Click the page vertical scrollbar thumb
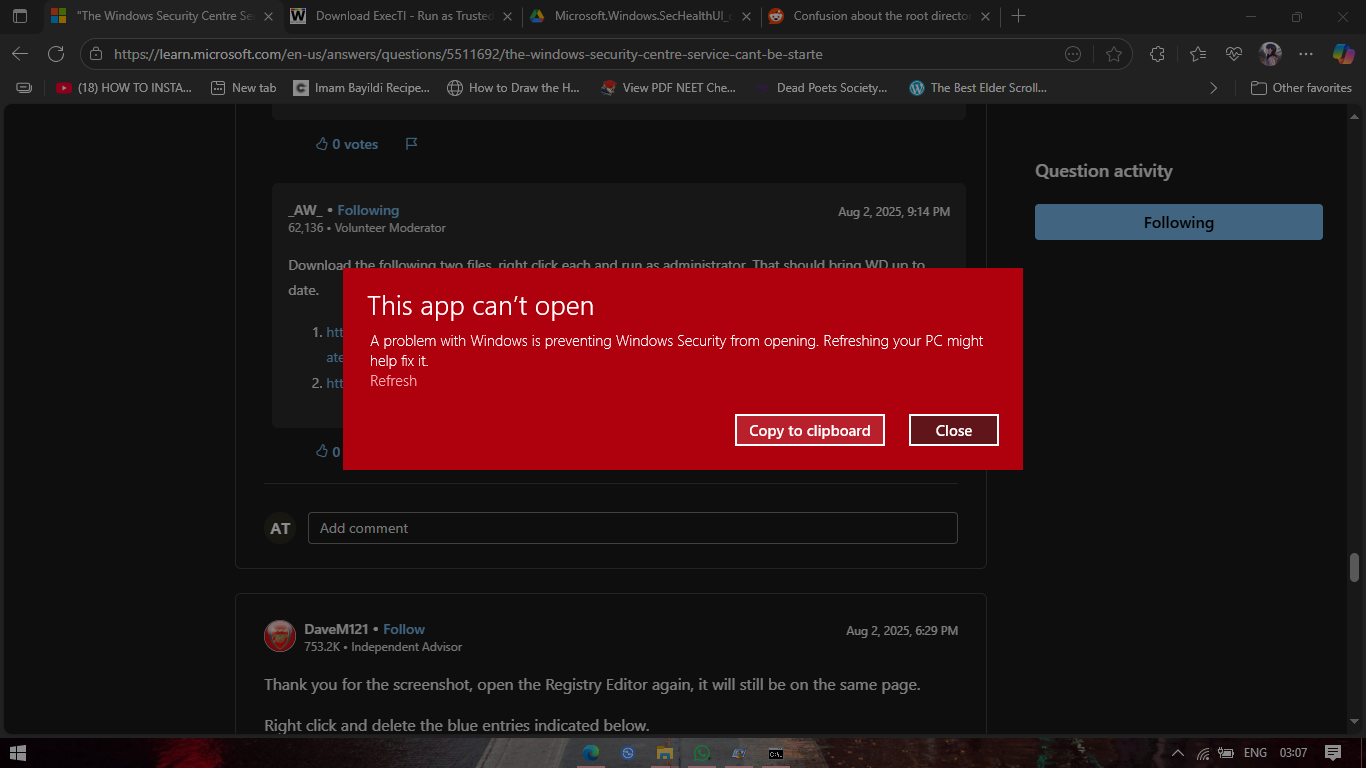 click(x=1355, y=567)
